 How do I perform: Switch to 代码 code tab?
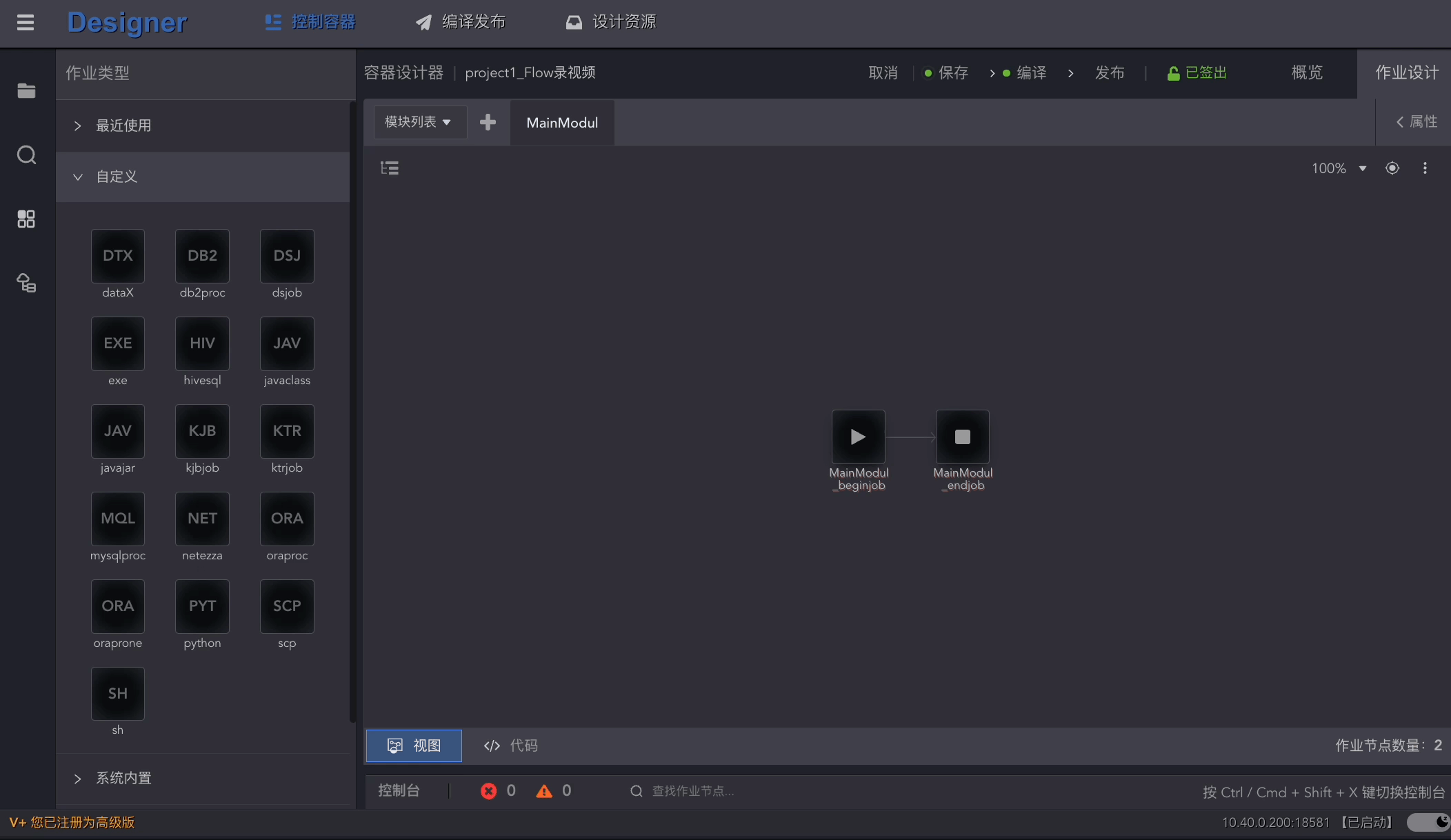coord(511,746)
